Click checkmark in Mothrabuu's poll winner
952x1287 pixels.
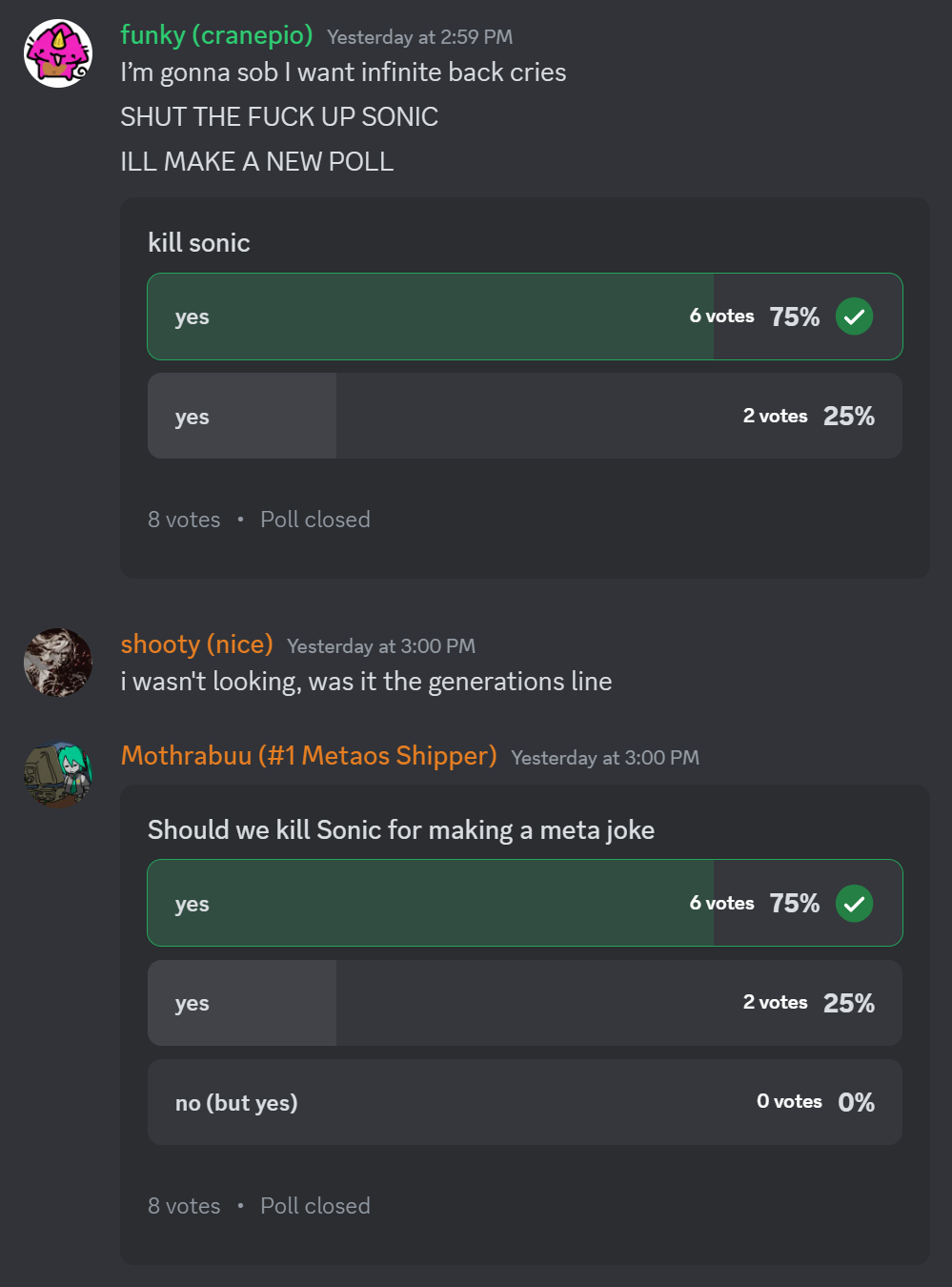tap(854, 903)
